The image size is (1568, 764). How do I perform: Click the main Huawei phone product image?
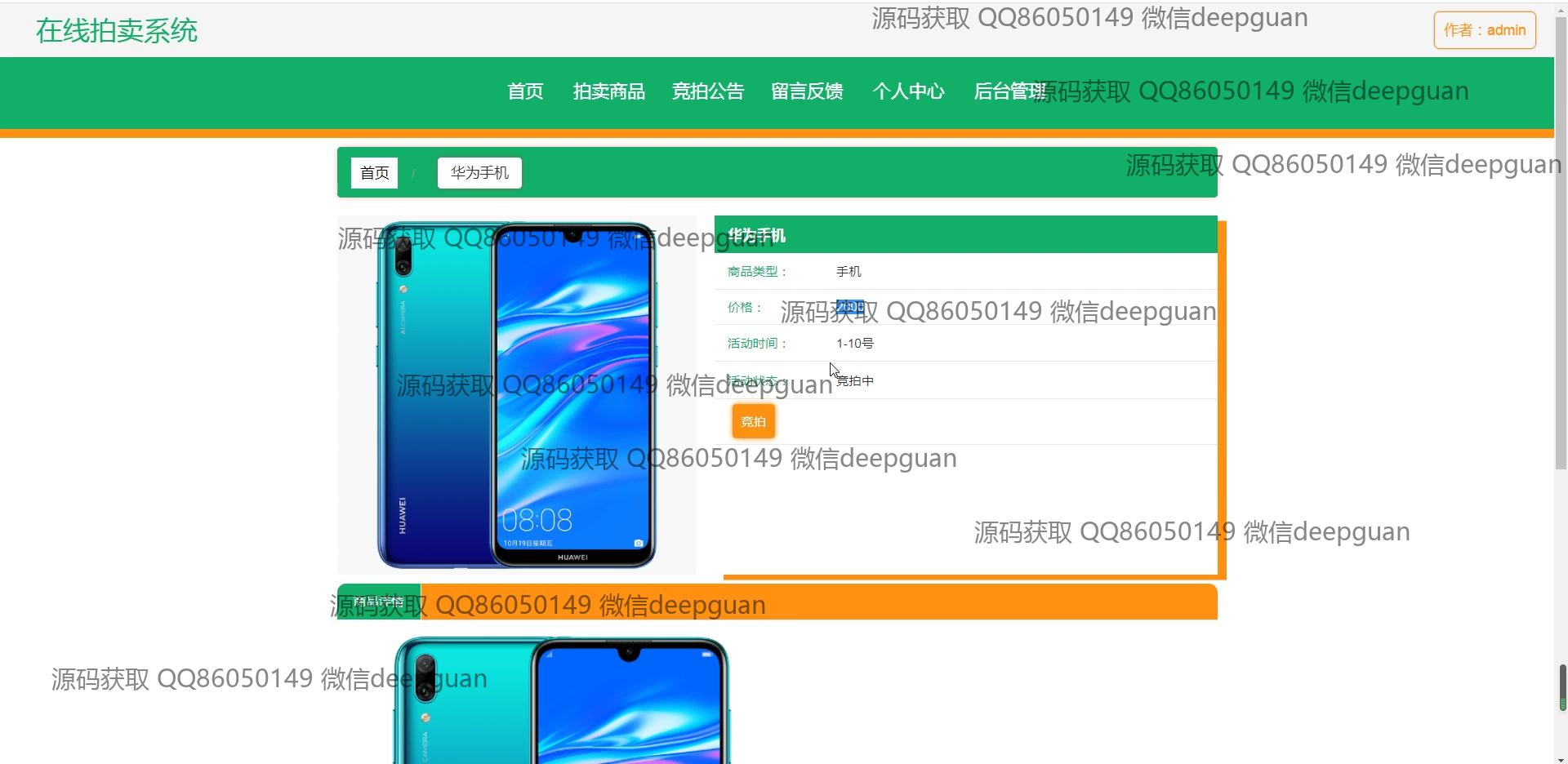coord(517,395)
